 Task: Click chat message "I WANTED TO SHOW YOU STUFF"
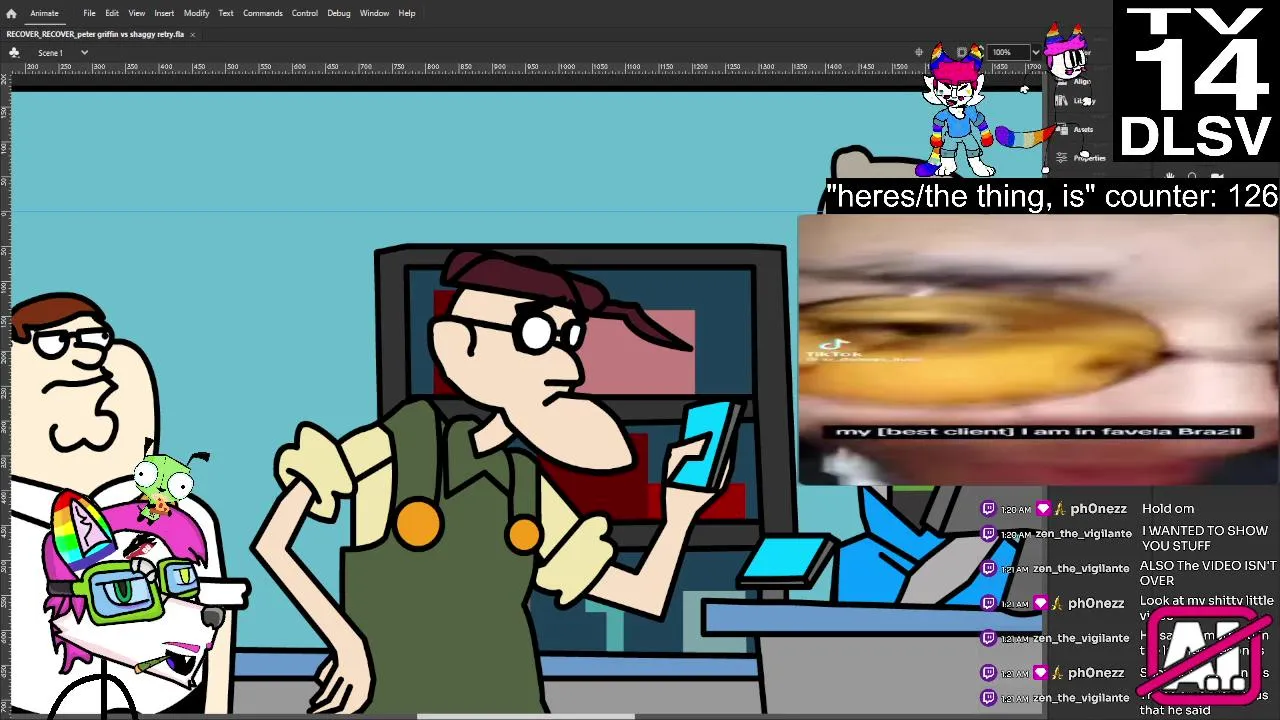[x=1204, y=538]
